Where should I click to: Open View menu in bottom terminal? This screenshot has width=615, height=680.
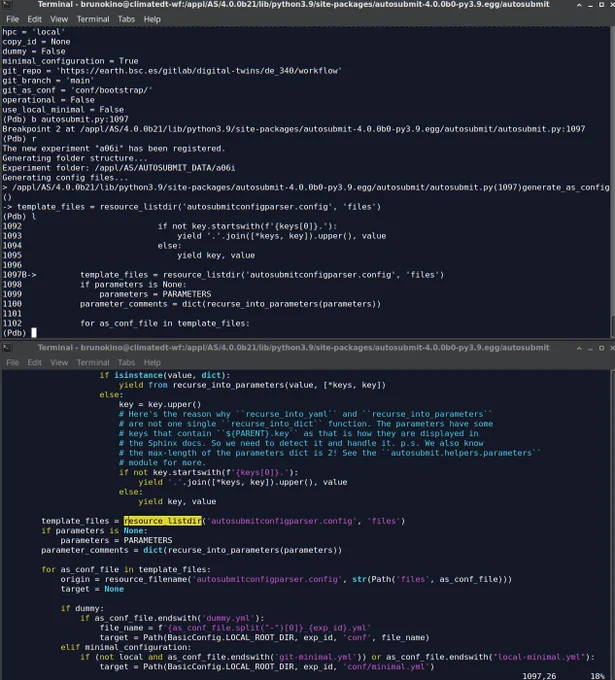click(59, 362)
